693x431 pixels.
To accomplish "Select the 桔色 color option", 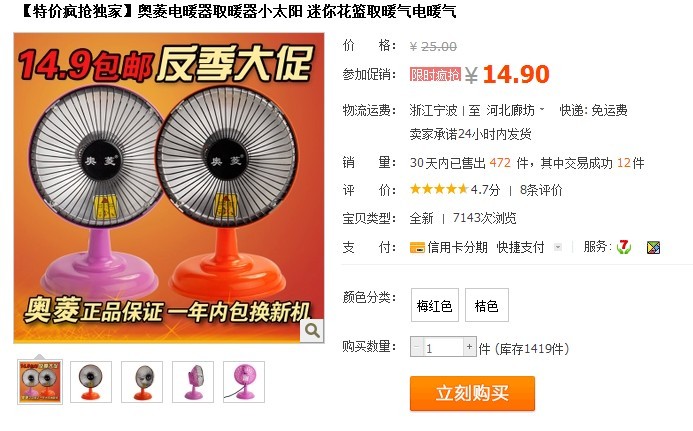I will 487,305.
